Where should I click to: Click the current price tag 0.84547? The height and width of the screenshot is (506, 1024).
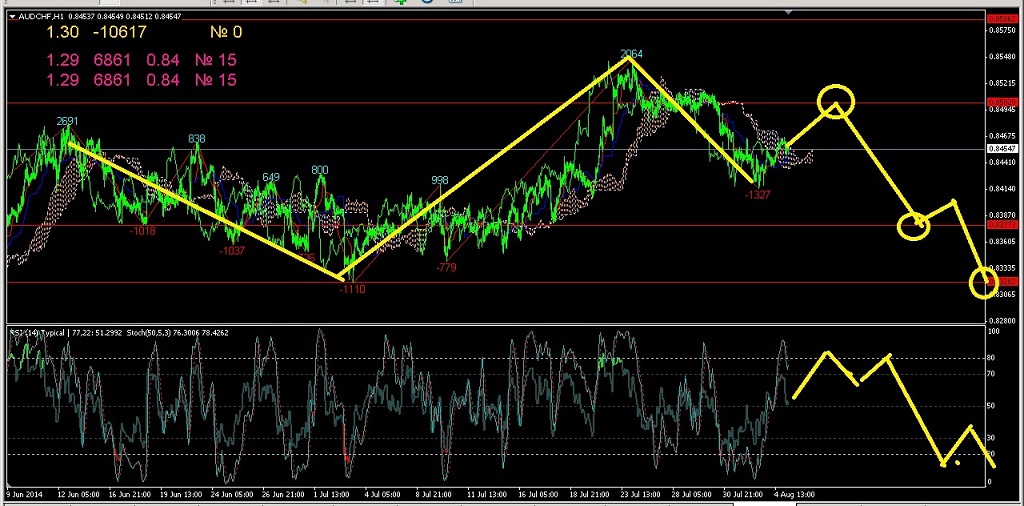1000,149
